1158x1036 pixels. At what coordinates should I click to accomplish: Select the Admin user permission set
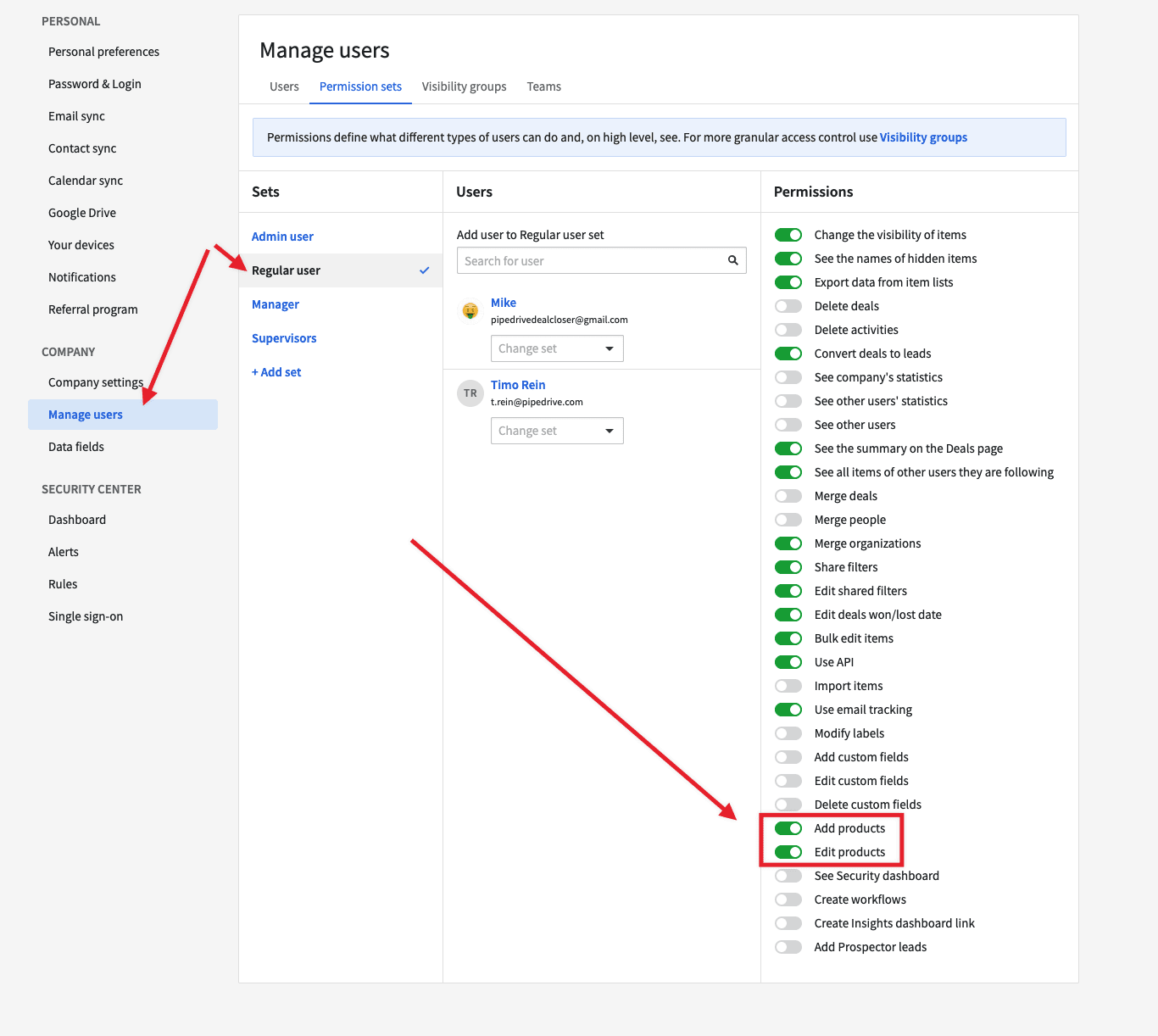click(x=282, y=237)
